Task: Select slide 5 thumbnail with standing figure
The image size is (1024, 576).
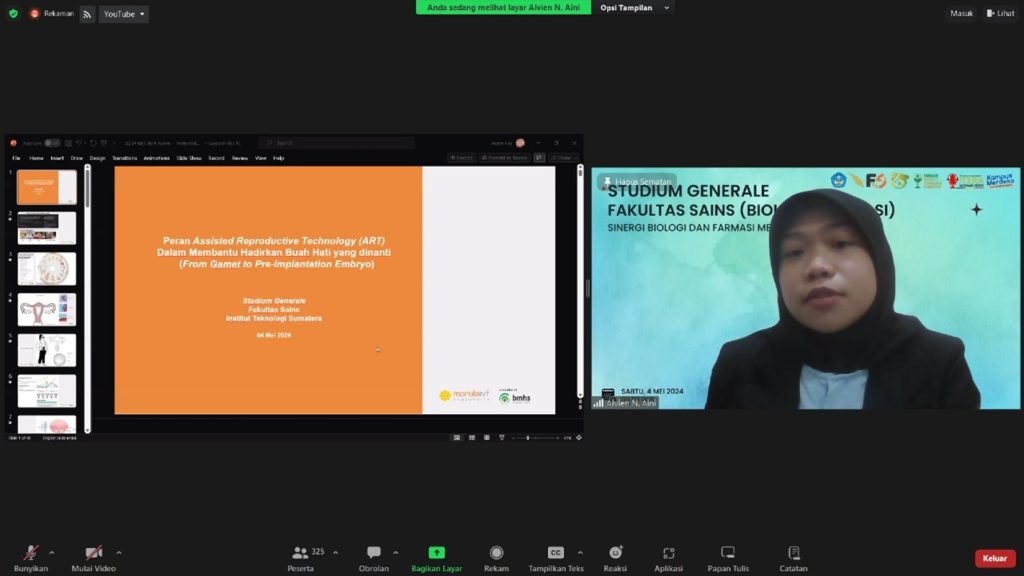Action: (46, 350)
